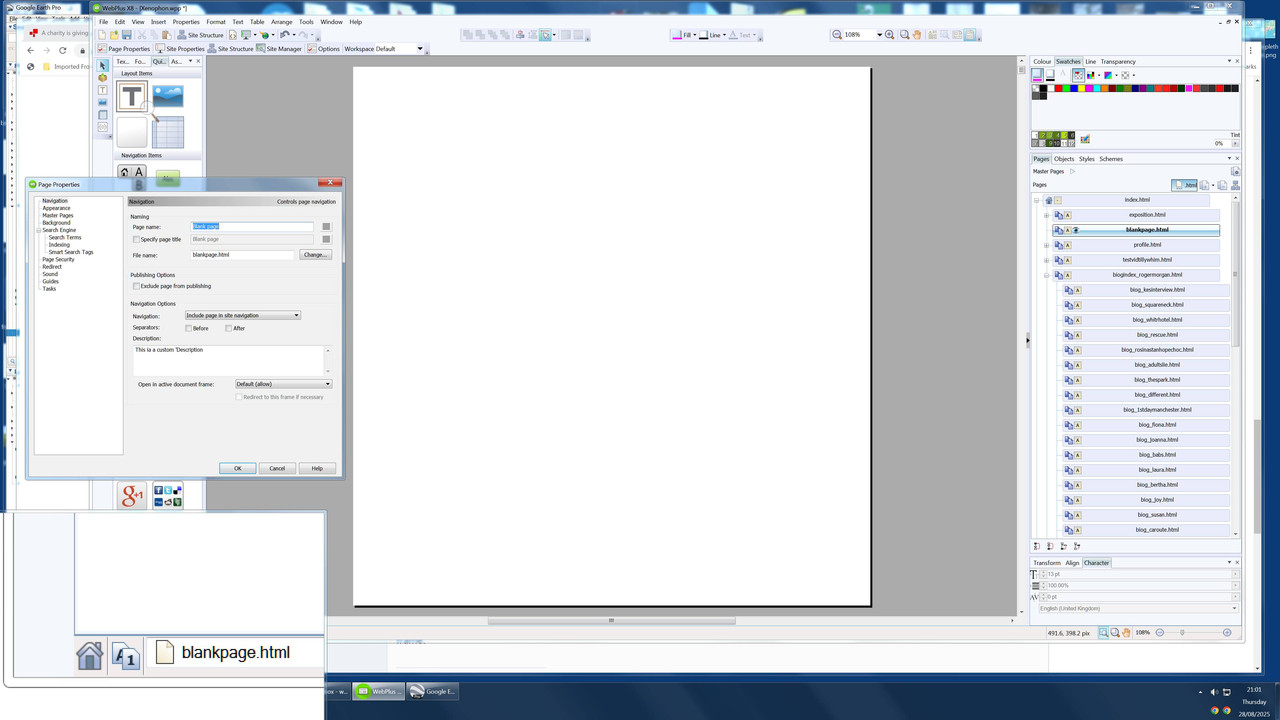The width and height of the screenshot is (1280, 720).
Task: Choose the Picture layout item thumbnail
Action: (168, 96)
